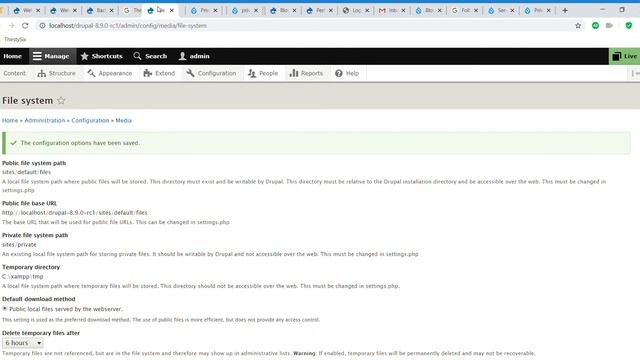This screenshot has height=360, width=640.
Task: View site information icon in address bar
Action: pos(42,26)
